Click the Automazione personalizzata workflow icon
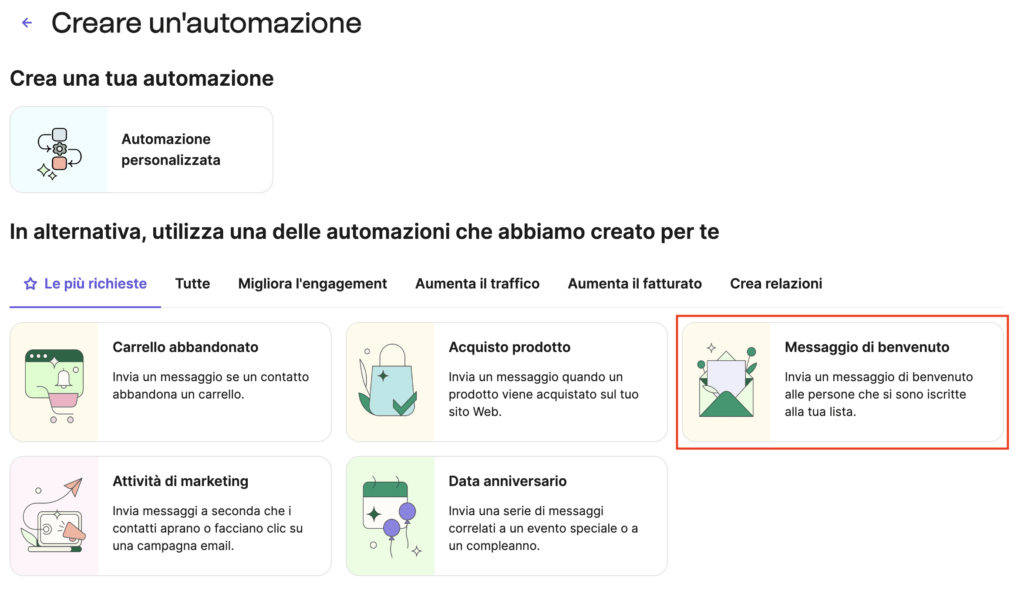The width and height of the screenshot is (1024, 590). 59,154
